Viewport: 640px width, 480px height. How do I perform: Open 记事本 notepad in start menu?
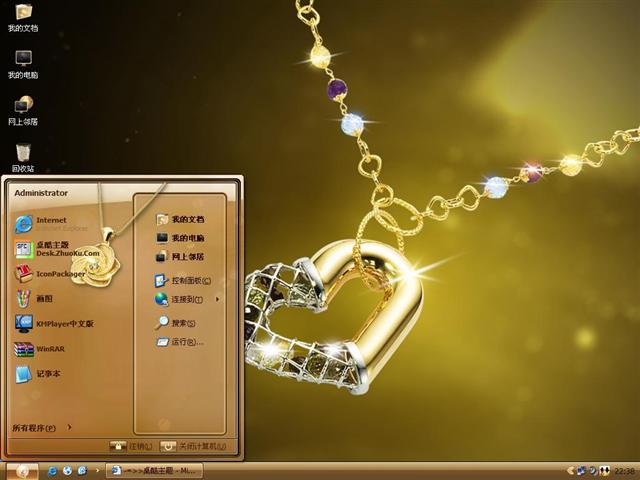38,374
